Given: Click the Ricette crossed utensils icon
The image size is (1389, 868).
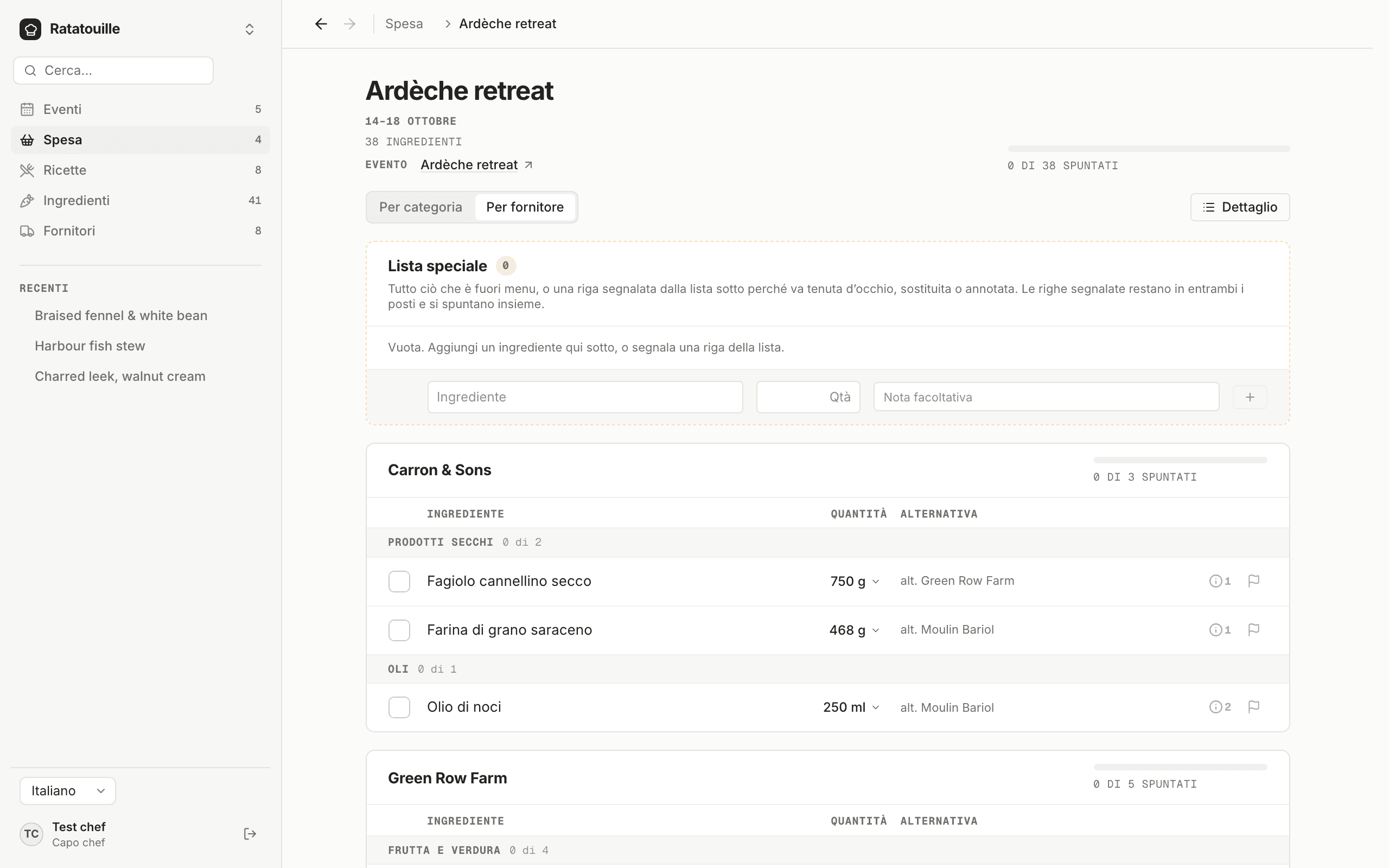Looking at the screenshot, I should point(27,170).
